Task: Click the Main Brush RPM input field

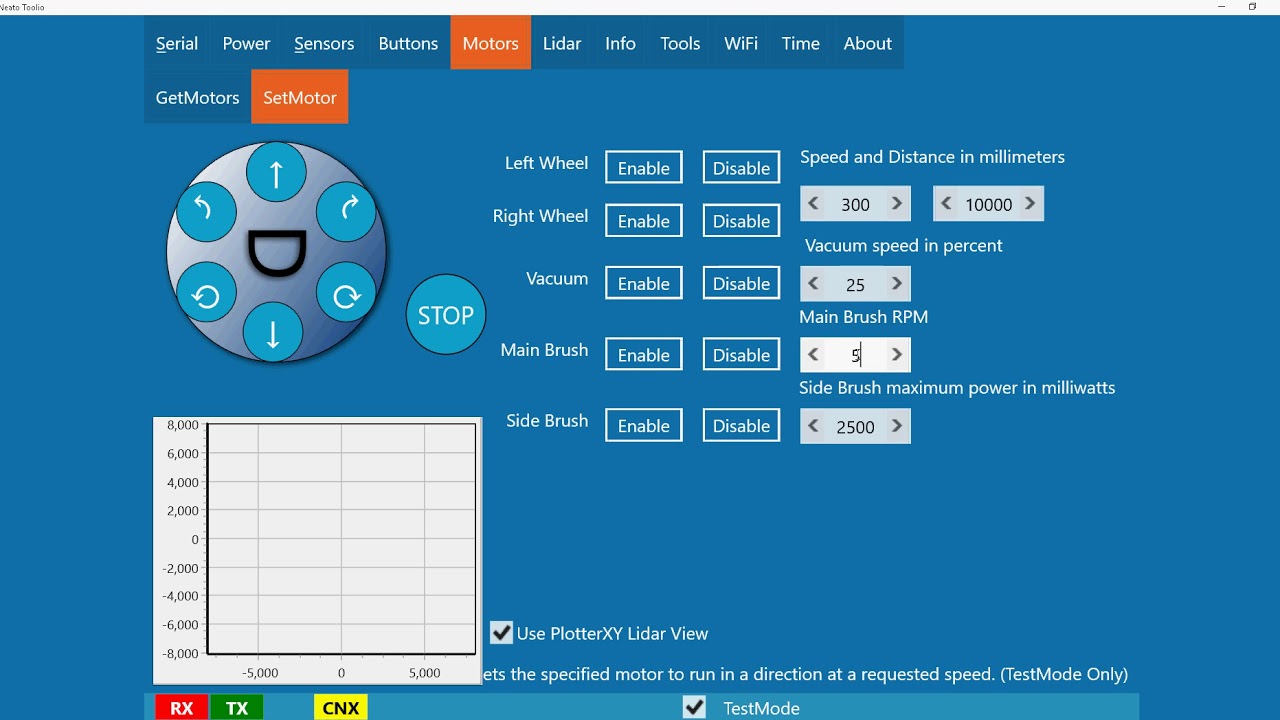Action: (855, 355)
